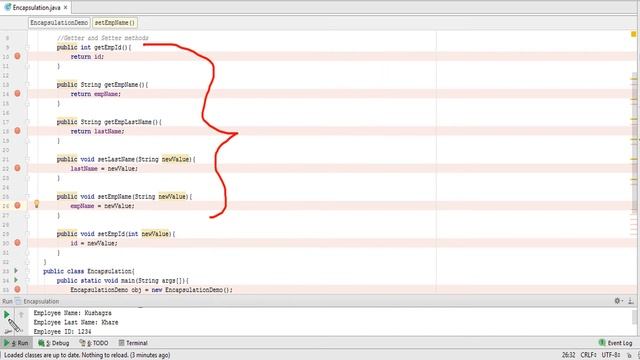640x360 pixels.
Task: Click the getEmpLastName method name
Action: 128,122
